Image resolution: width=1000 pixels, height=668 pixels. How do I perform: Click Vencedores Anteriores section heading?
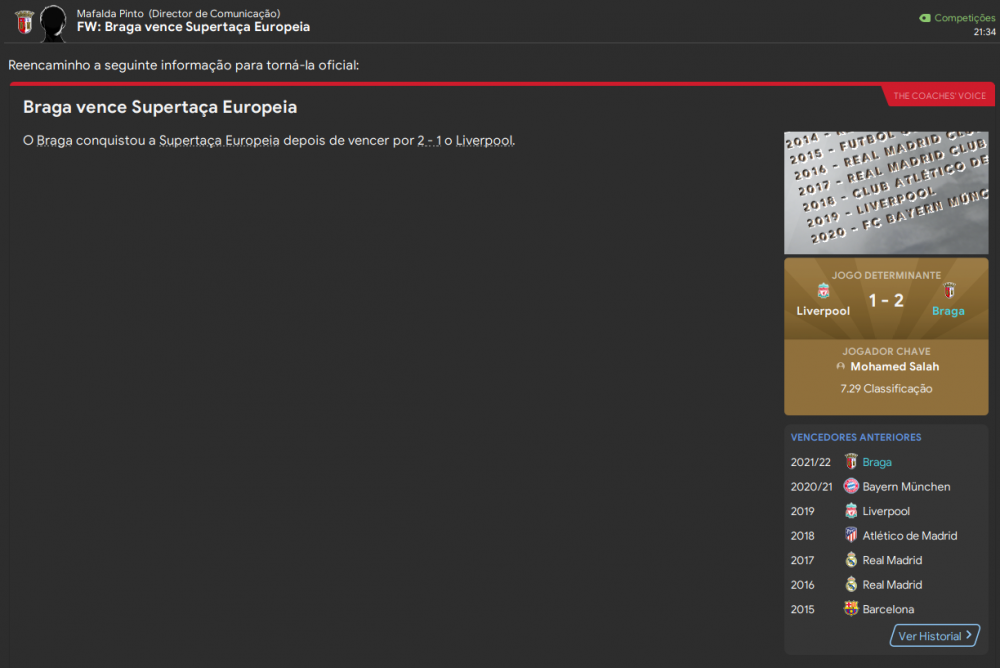pyautogui.click(x=856, y=437)
